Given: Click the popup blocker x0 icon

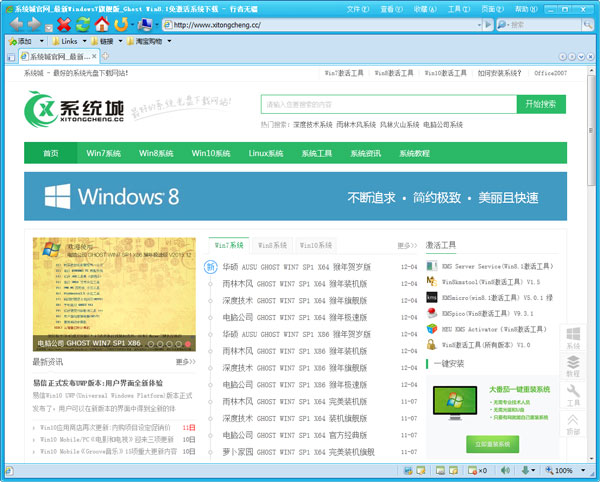Looking at the screenshot, I should pos(478,470).
